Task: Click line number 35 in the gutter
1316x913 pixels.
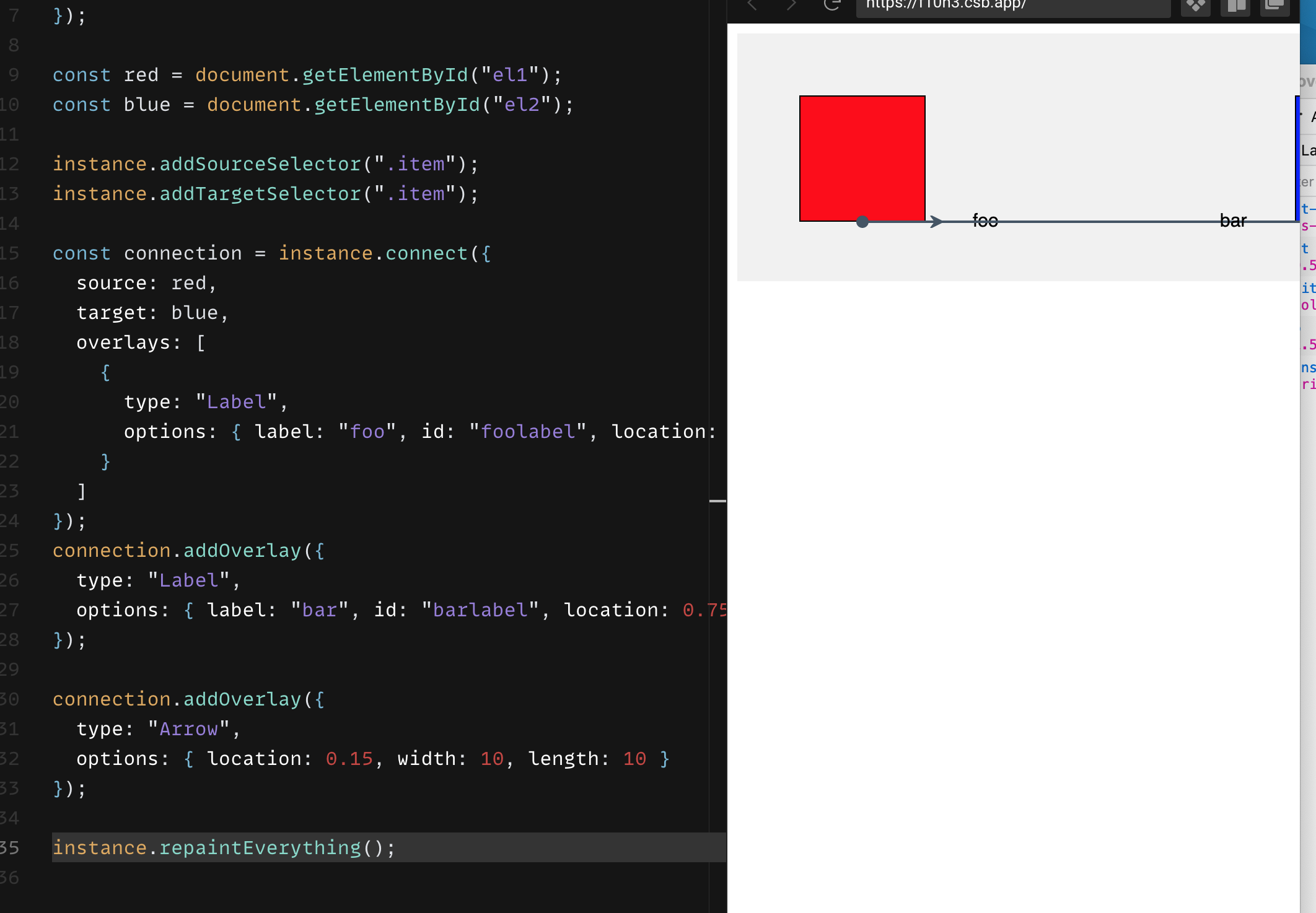Action: [x=11, y=848]
